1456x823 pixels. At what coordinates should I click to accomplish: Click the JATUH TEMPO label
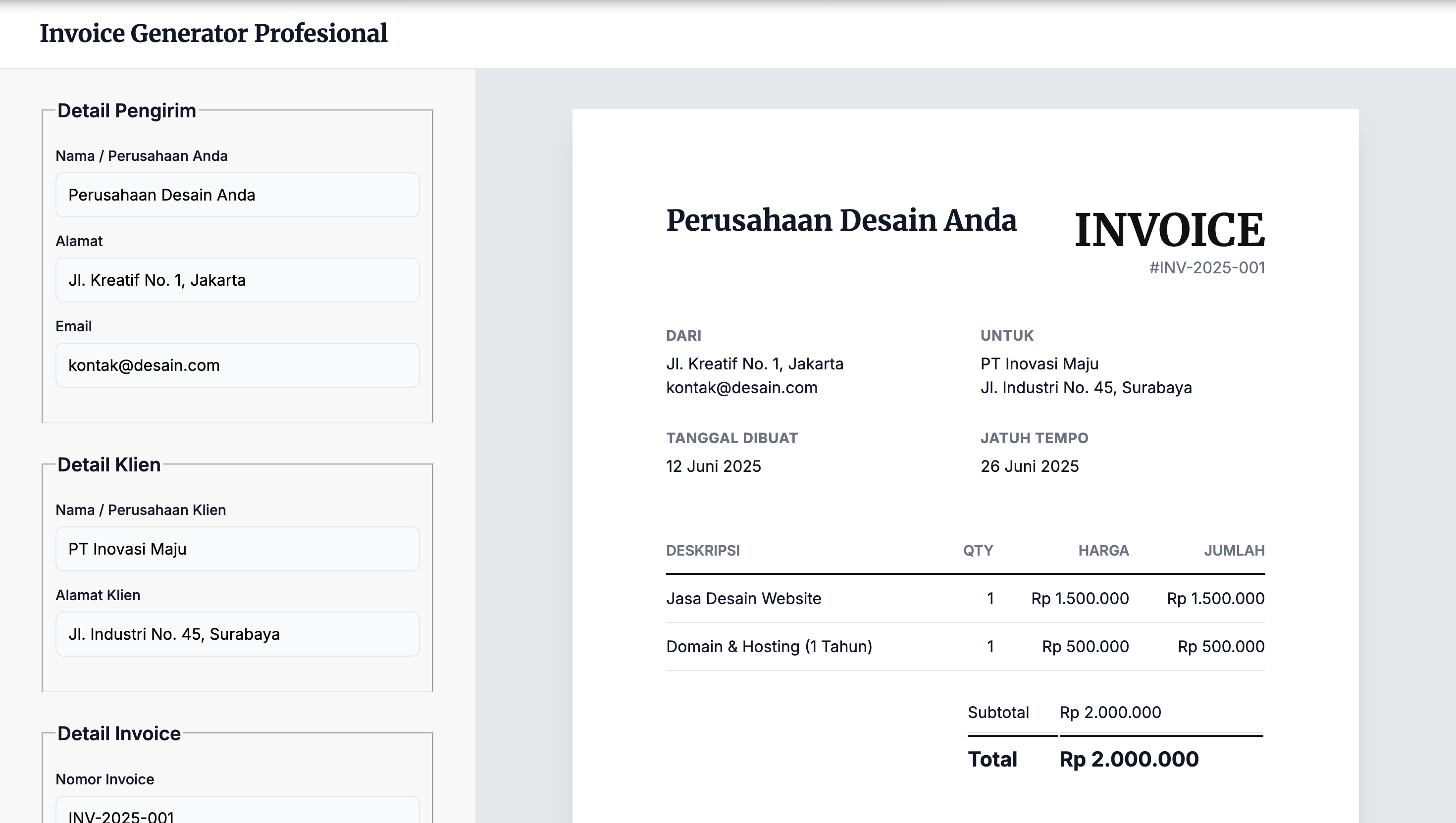pyautogui.click(x=1034, y=438)
